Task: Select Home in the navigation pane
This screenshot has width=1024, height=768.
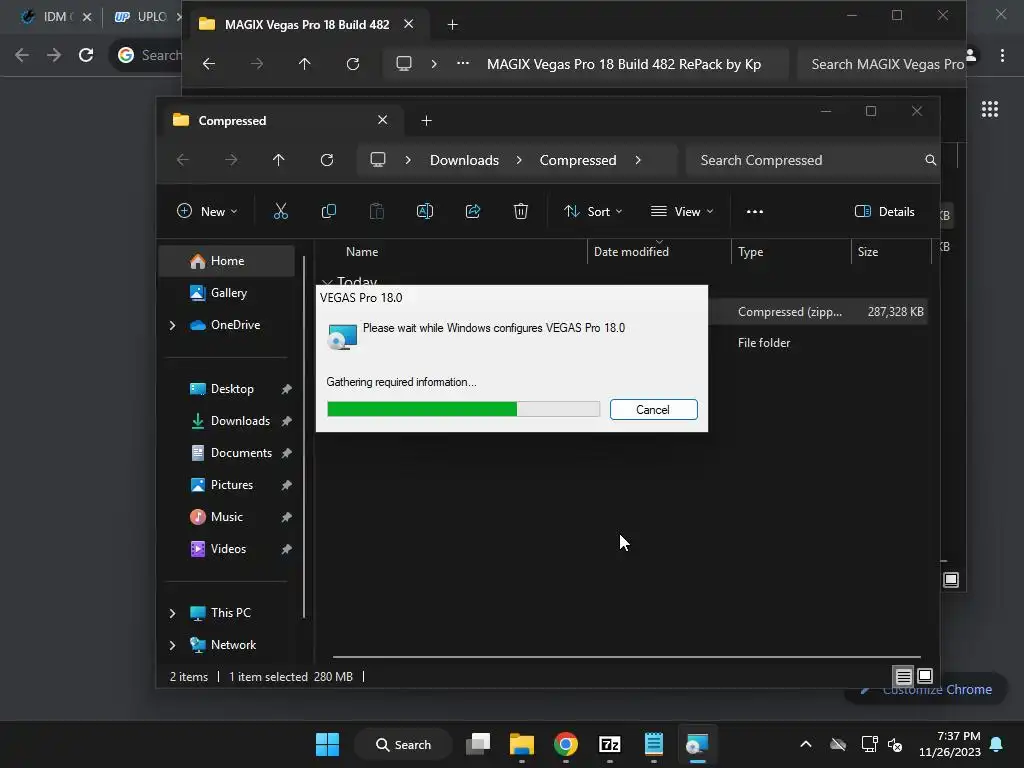Action: coord(227,261)
